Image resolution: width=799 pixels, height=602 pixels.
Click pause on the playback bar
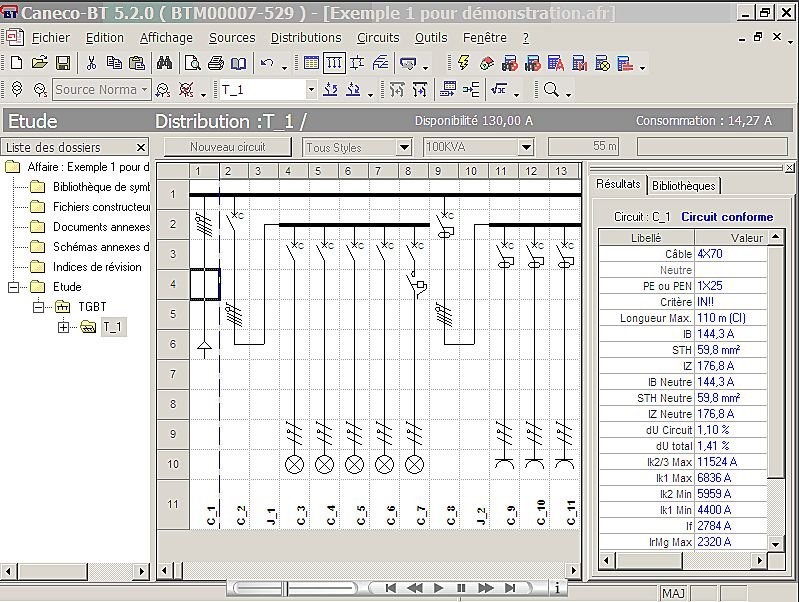(461, 588)
